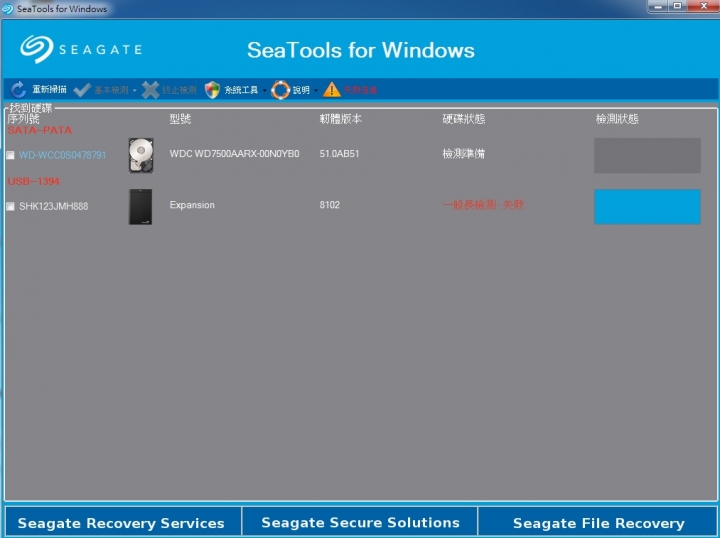Open the 系統工具 menu label

pos(241,90)
